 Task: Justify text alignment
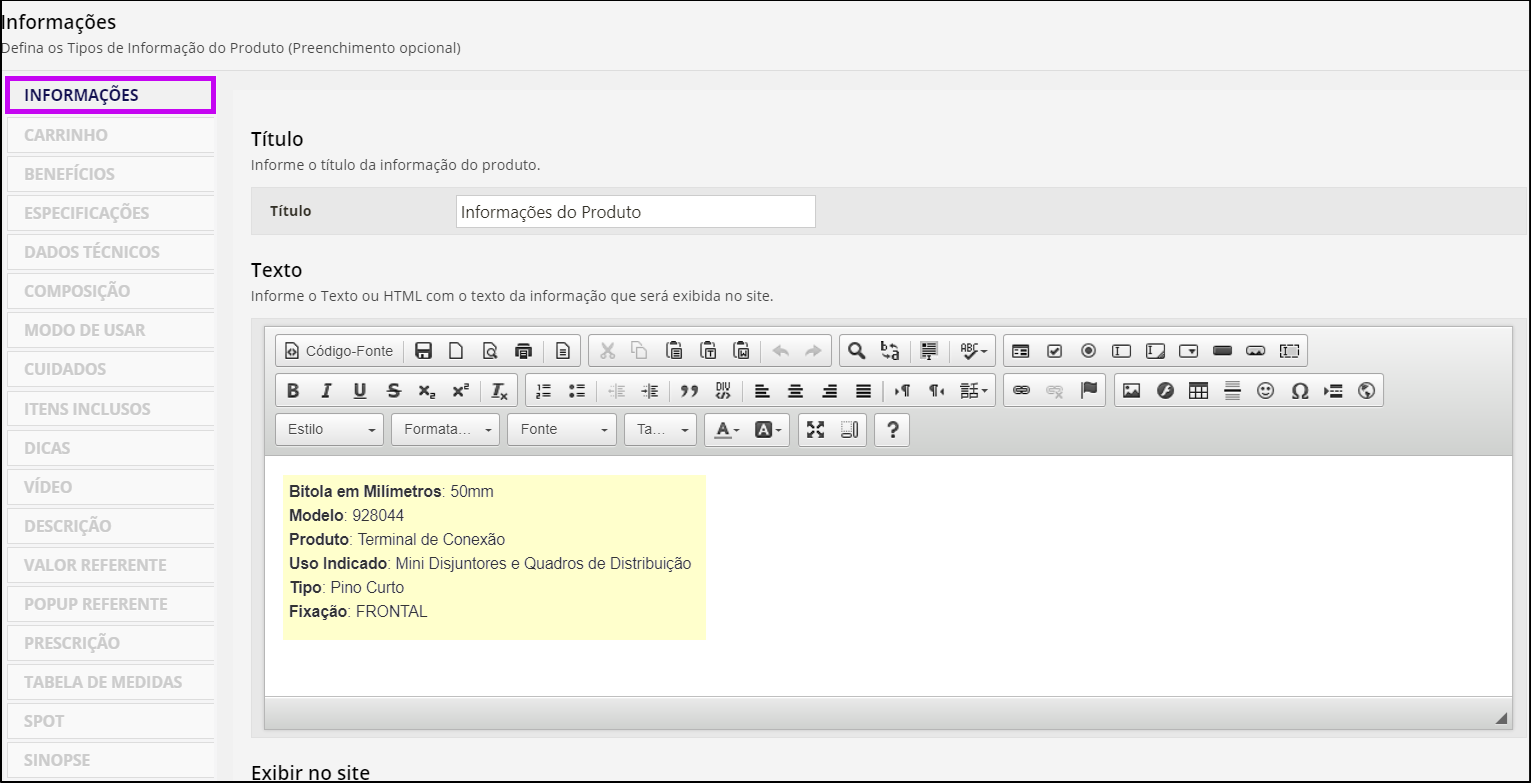coord(863,391)
